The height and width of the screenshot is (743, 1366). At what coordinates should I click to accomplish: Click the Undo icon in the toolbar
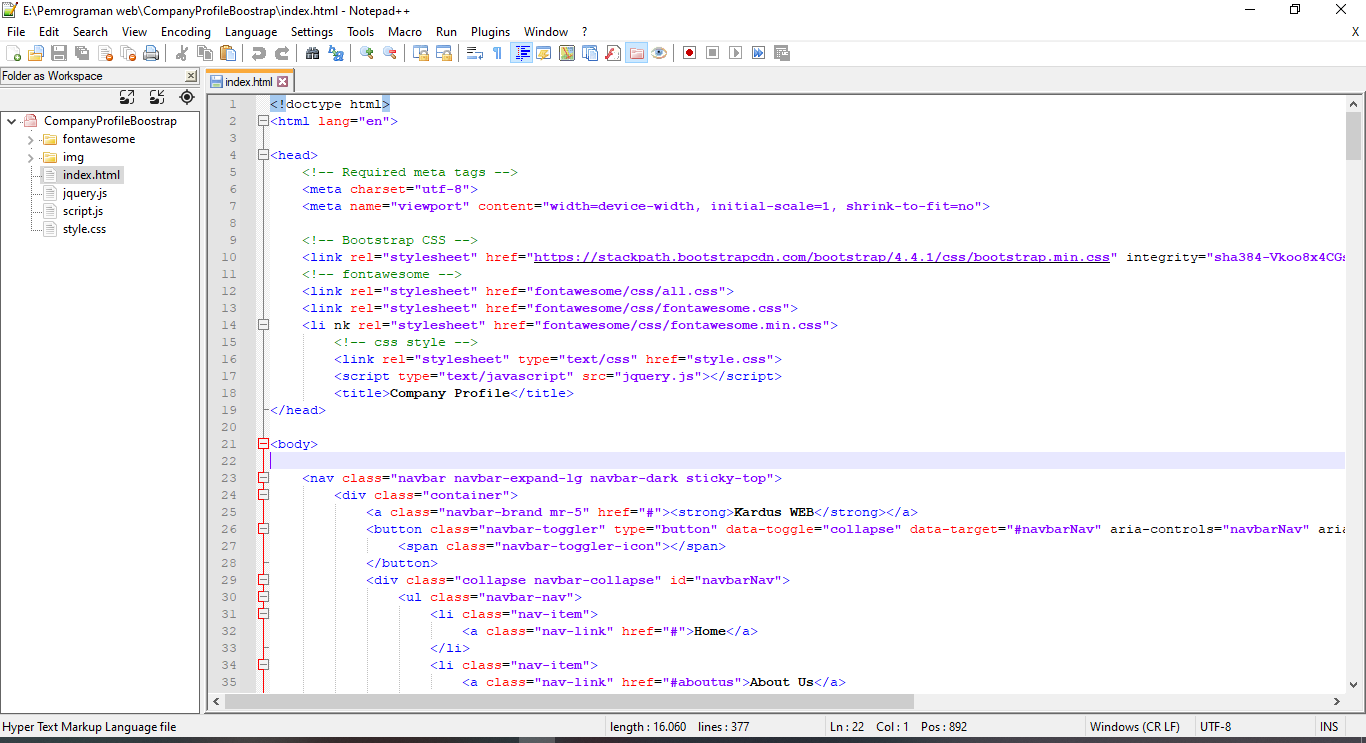[x=259, y=52]
